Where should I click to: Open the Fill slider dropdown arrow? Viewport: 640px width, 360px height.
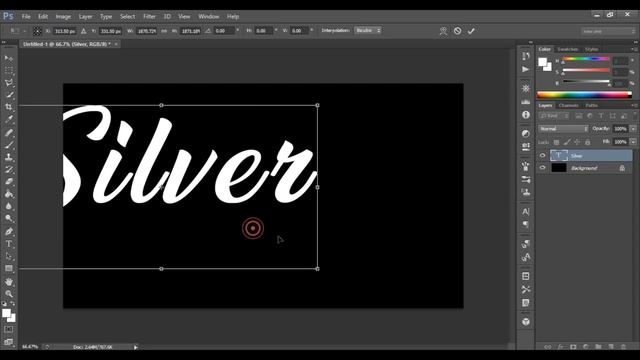pos(633,142)
